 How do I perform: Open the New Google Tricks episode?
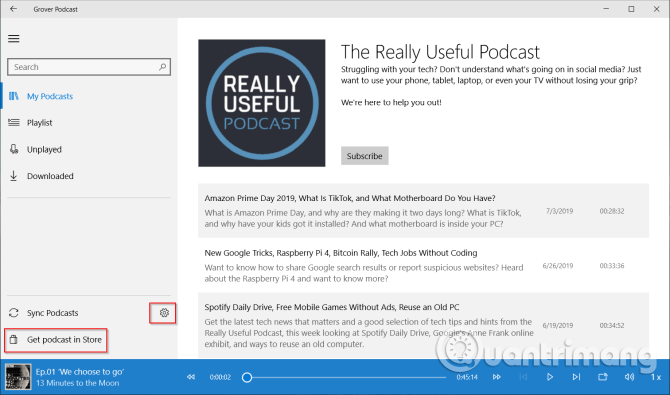coord(423,265)
